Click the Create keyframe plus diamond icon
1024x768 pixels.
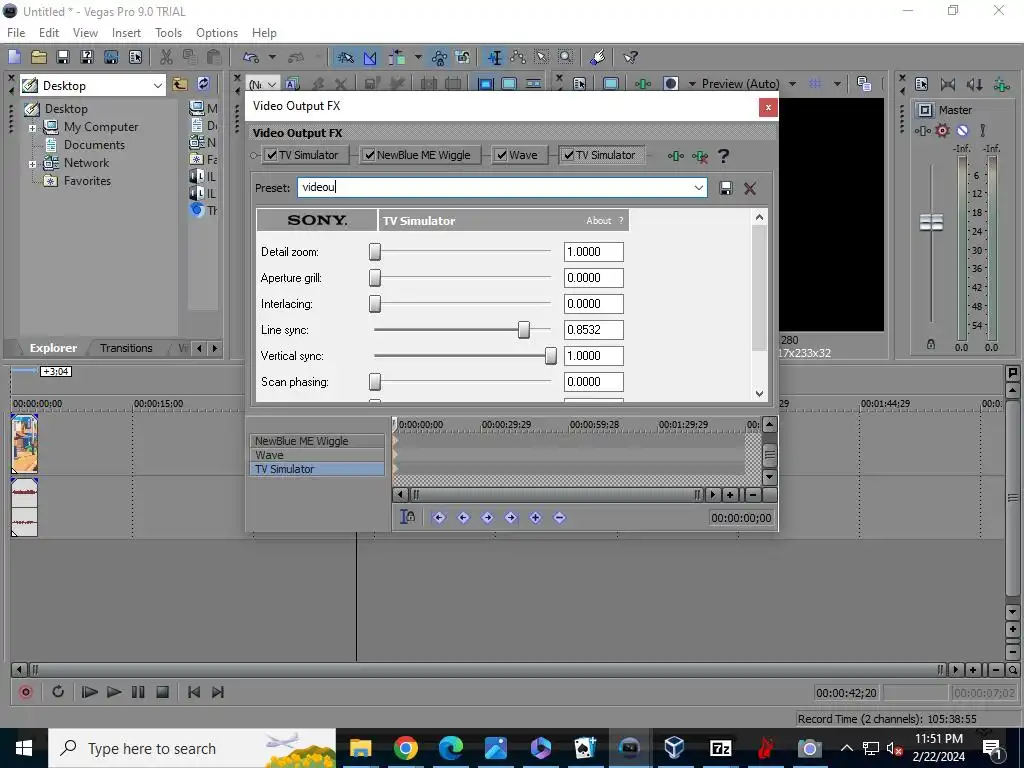(x=536, y=517)
